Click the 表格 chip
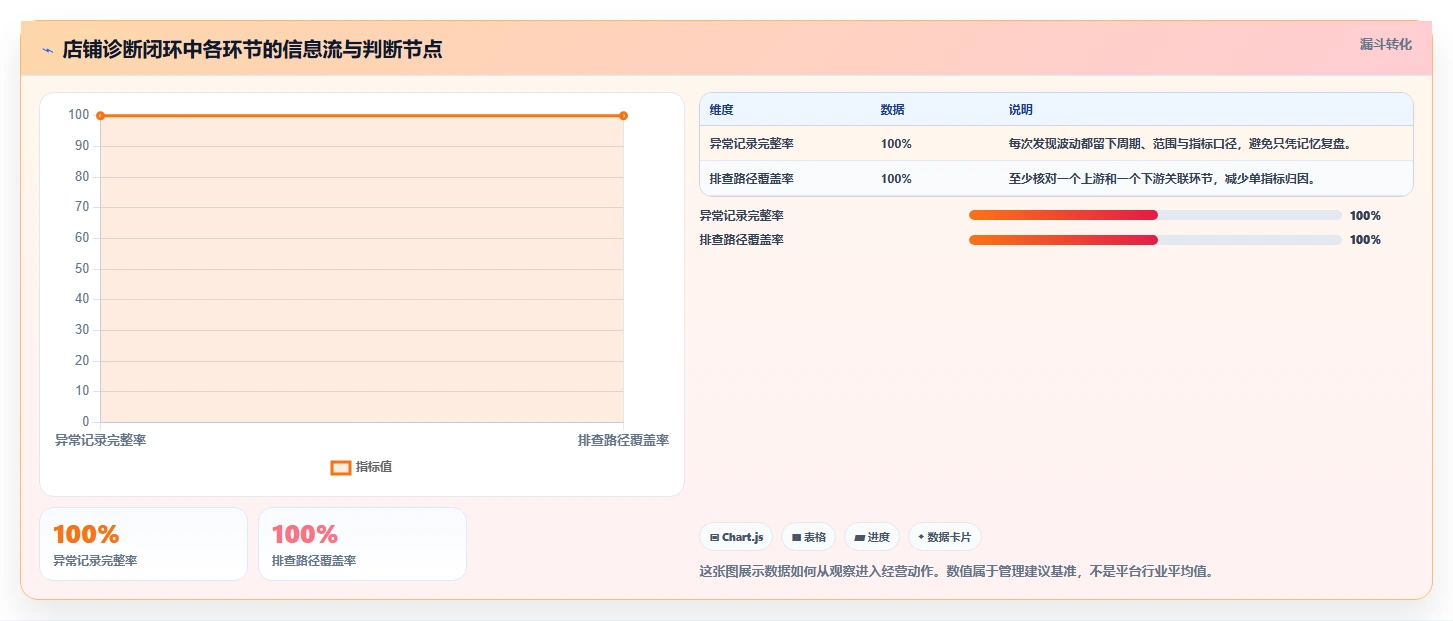This screenshot has width=1453, height=621. (808, 537)
